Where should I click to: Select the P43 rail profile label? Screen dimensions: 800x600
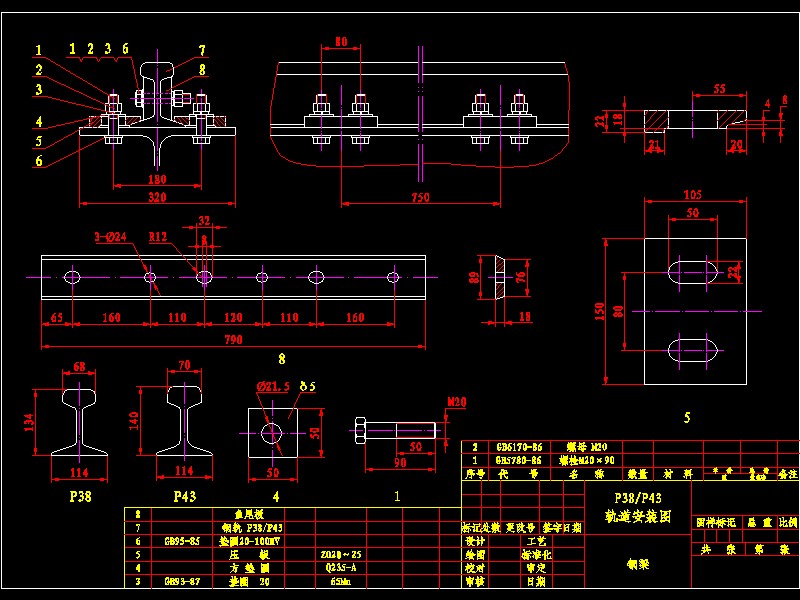(x=184, y=496)
